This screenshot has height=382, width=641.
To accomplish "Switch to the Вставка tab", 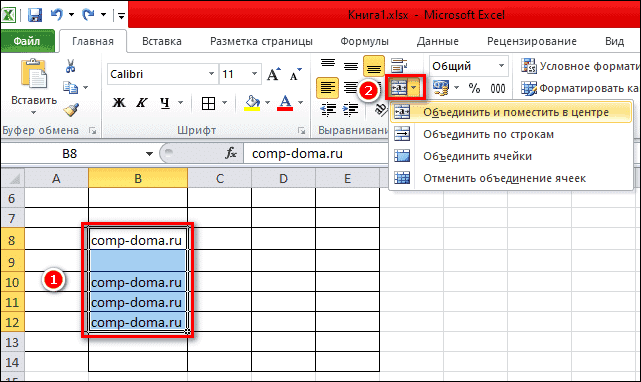I will pyautogui.click(x=161, y=41).
